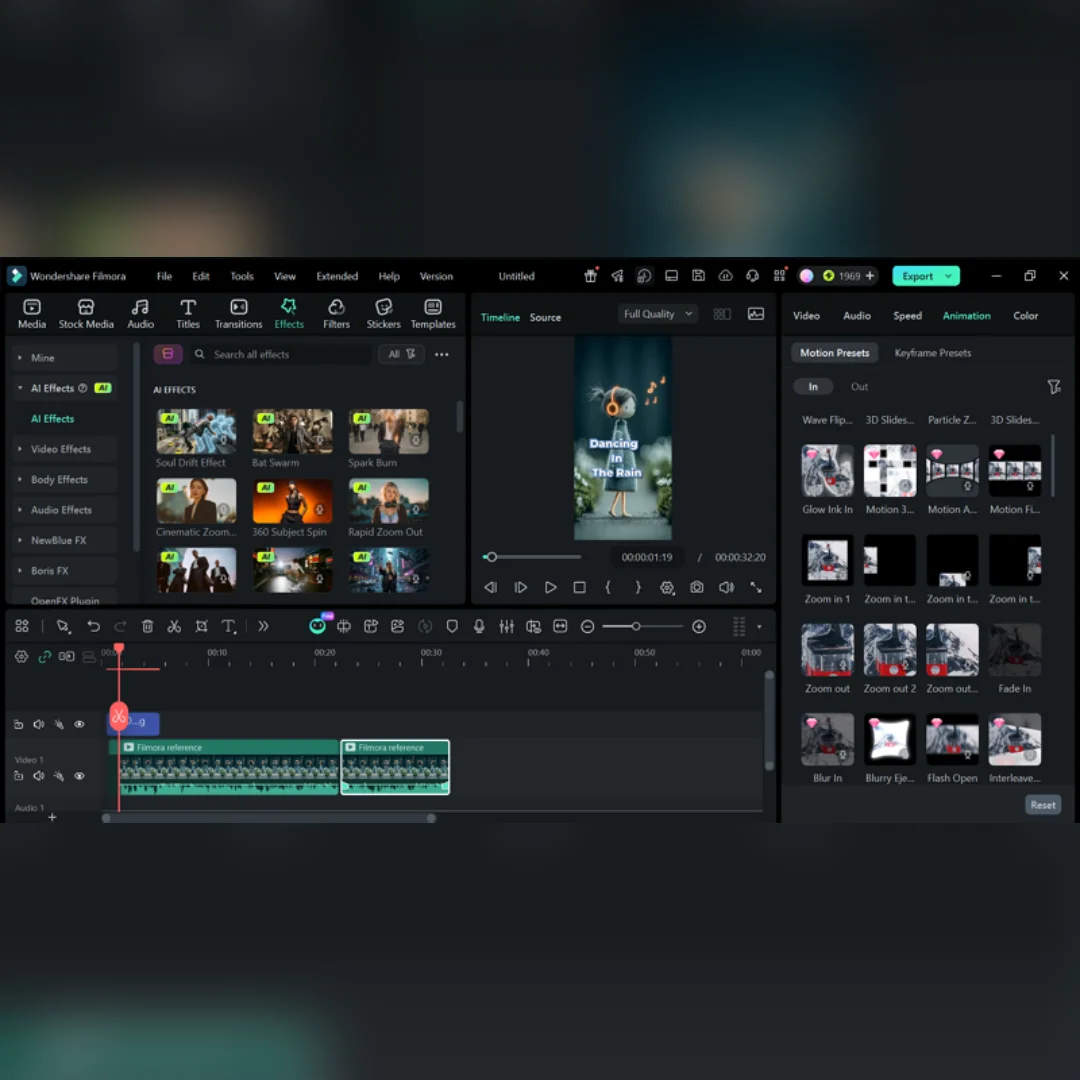Select the Out motion preset toggle
Image resolution: width=1080 pixels, height=1080 pixels.
pyautogui.click(x=859, y=386)
